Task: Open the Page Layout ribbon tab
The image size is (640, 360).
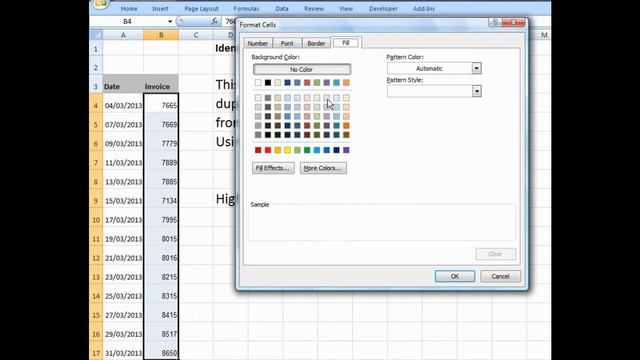Action: 201,9
